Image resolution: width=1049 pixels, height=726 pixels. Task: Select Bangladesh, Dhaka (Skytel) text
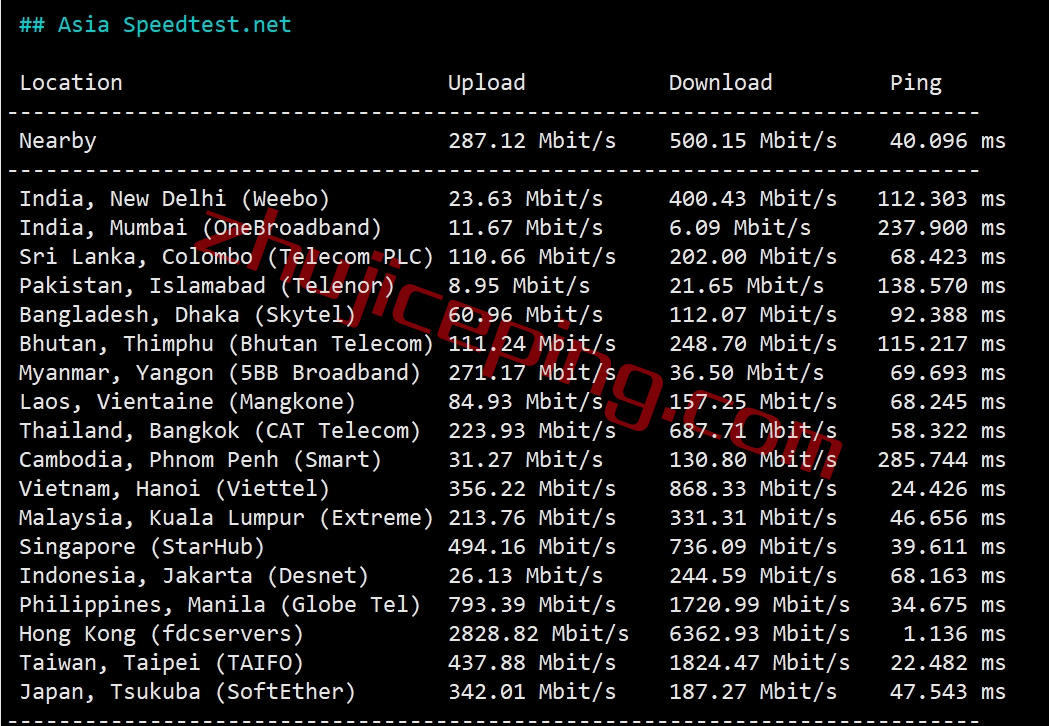187,314
